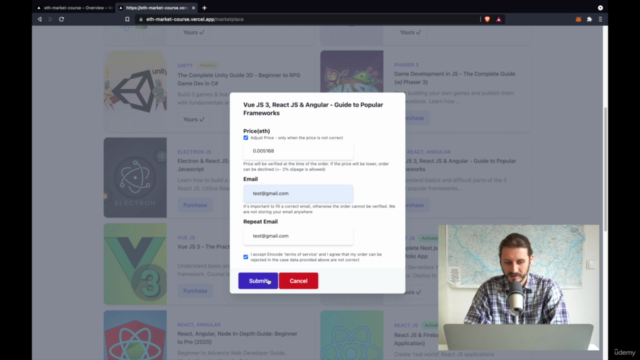Focus the Repeat Email input field
This screenshot has width=640, height=360.
coord(298,236)
